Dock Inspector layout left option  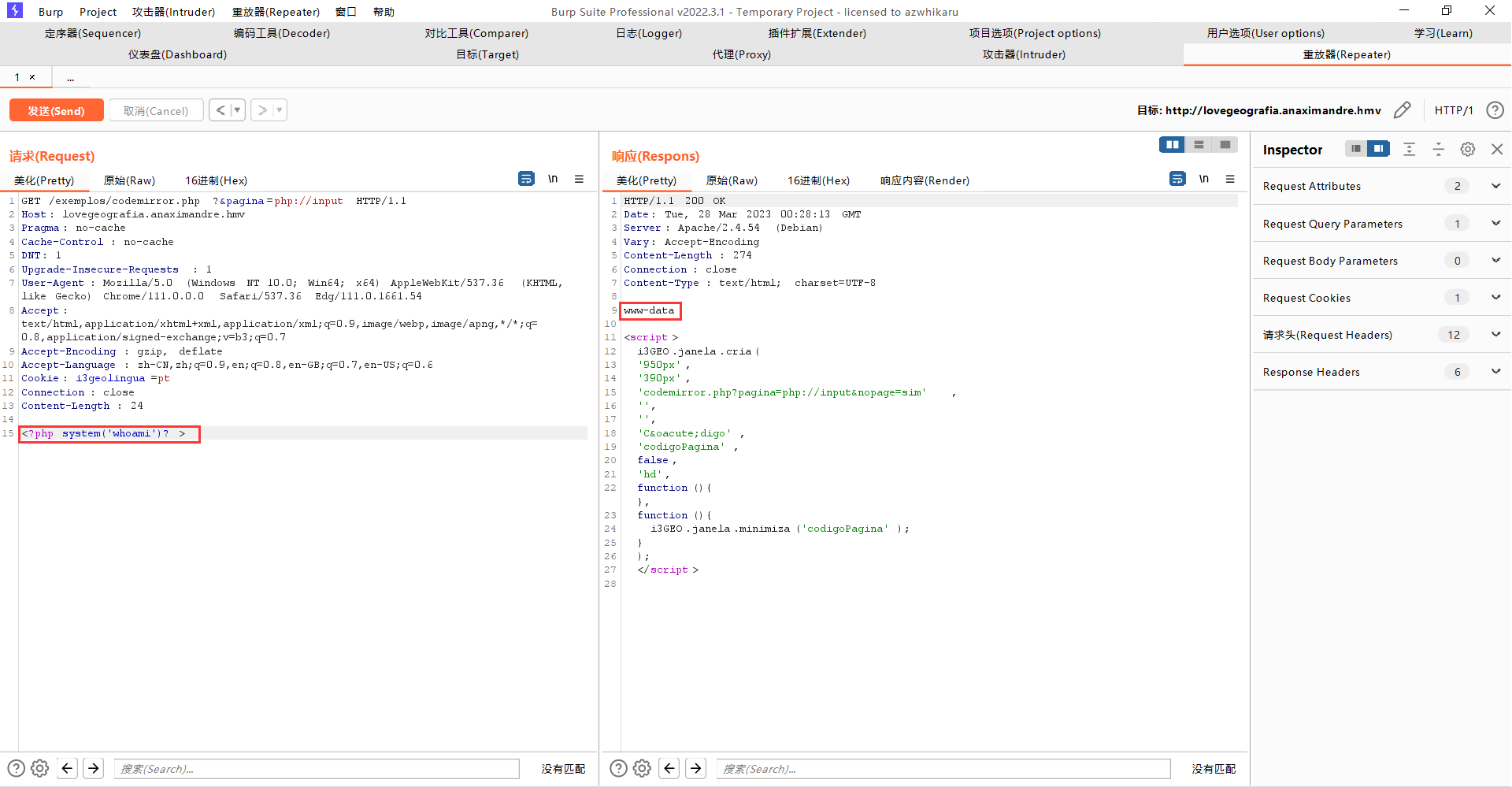coord(1356,149)
